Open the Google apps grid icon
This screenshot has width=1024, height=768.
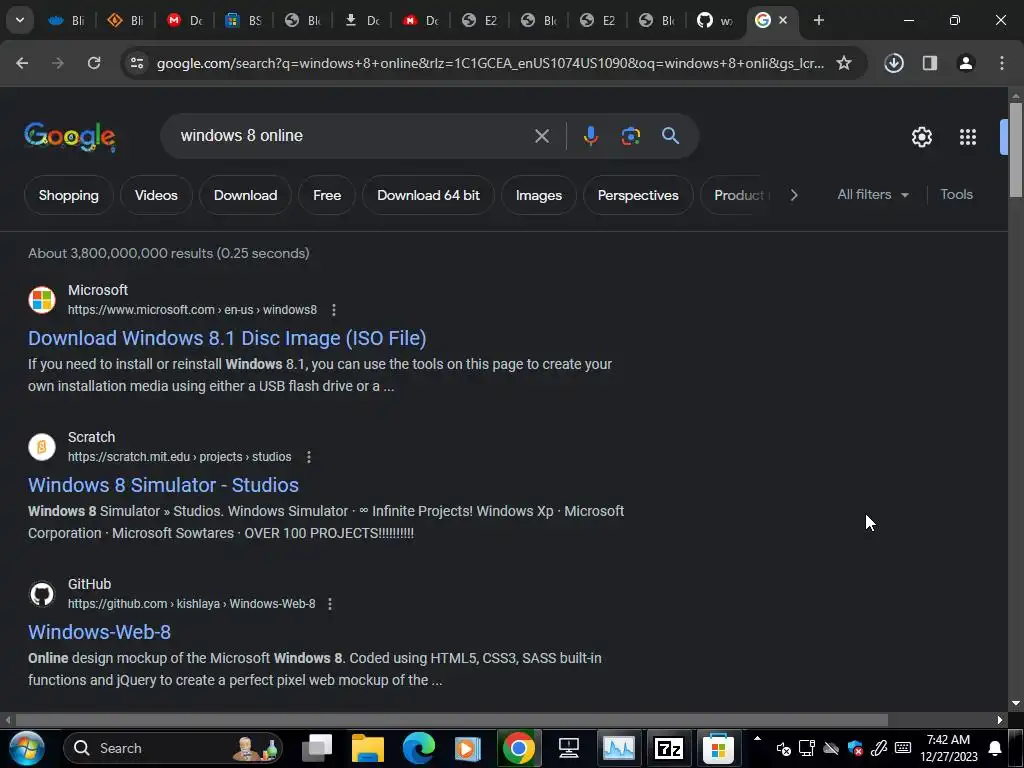967,137
